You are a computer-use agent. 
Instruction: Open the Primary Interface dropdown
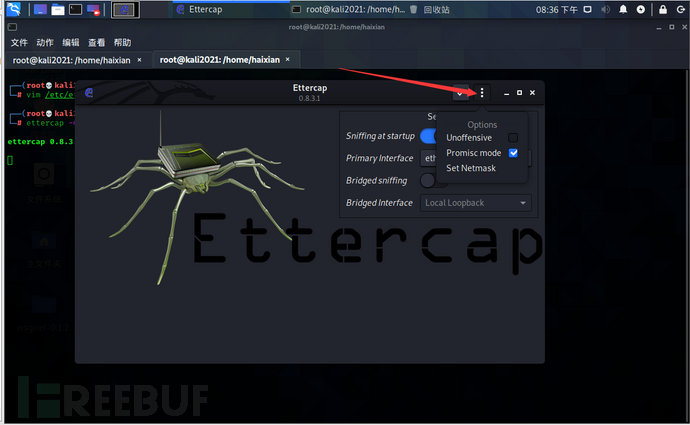(x=429, y=158)
